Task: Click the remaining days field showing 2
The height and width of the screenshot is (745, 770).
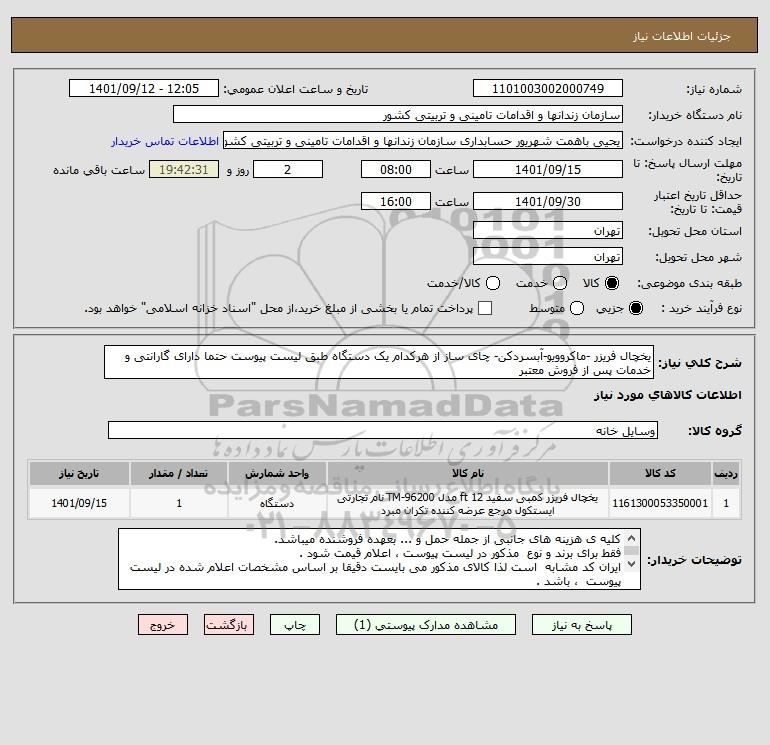Action: coord(288,169)
